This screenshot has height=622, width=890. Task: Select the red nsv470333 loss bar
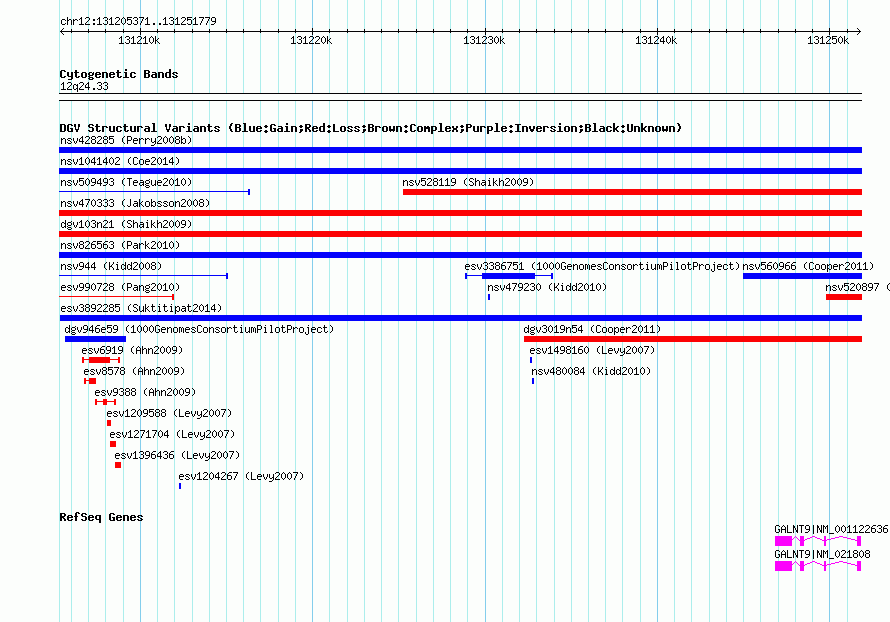(460, 213)
